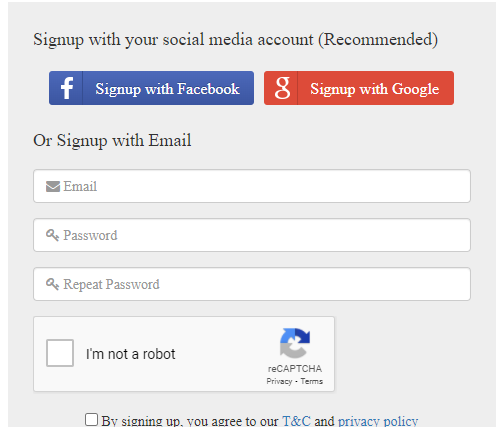This screenshot has width=497, height=427.
Task: Open reCAPTCHA Terms link
Action: pos(312,381)
